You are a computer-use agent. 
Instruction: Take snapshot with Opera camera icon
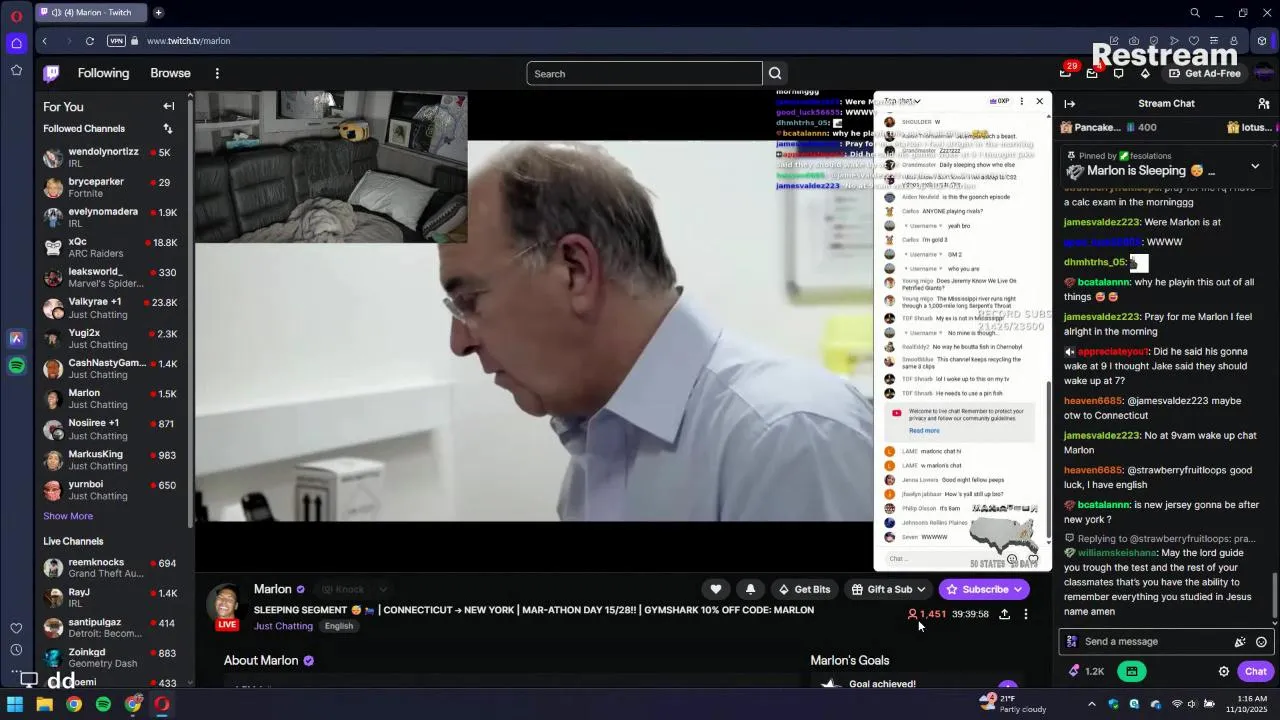1136,41
